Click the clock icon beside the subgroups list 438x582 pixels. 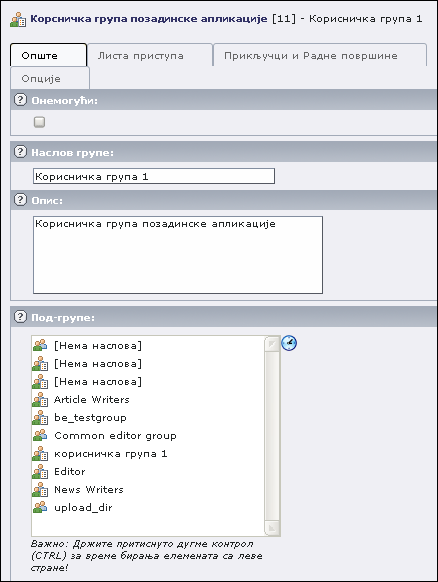pyautogui.click(x=289, y=343)
